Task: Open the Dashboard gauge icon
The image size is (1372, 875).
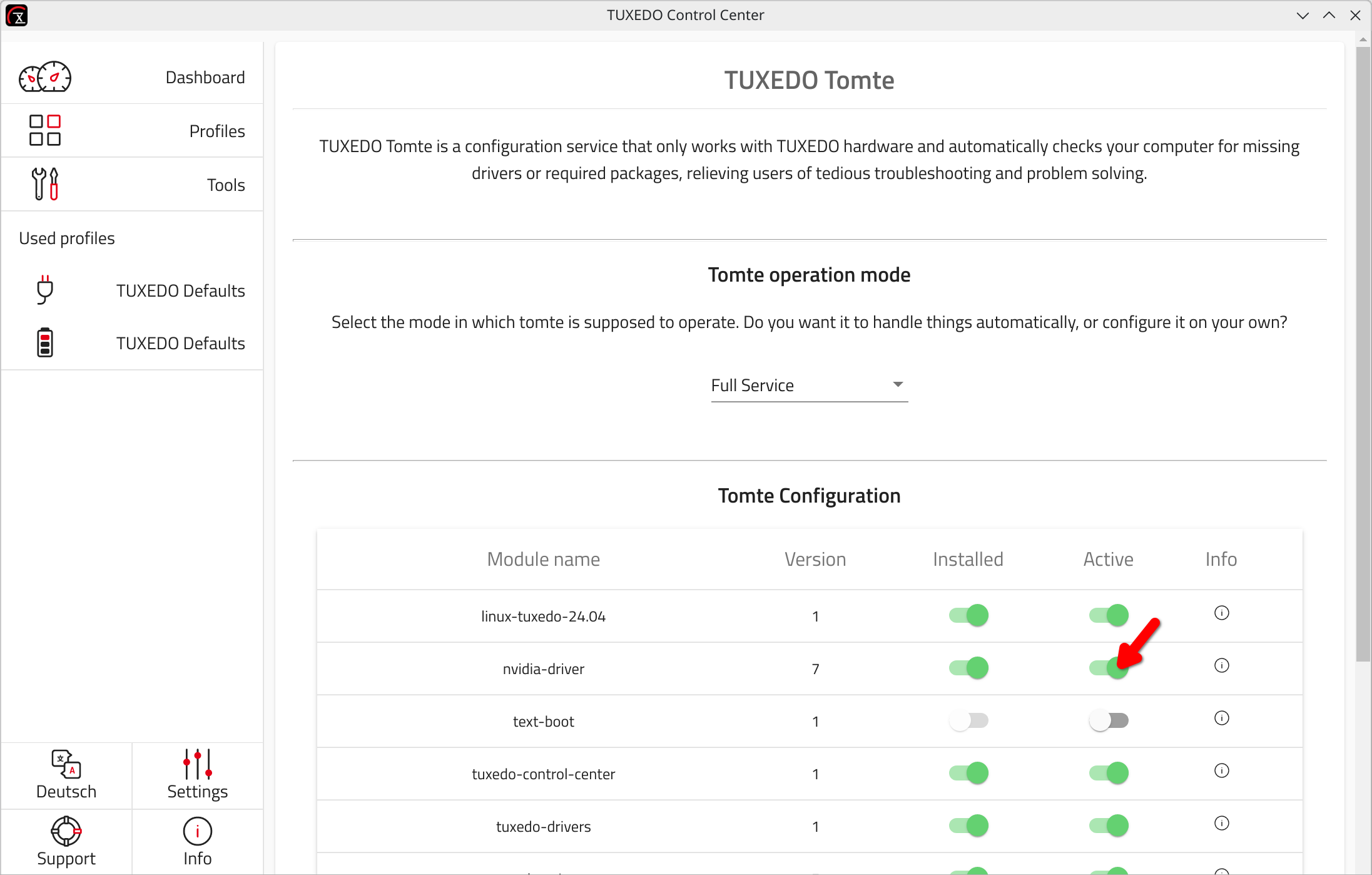Action: (45, 77)
